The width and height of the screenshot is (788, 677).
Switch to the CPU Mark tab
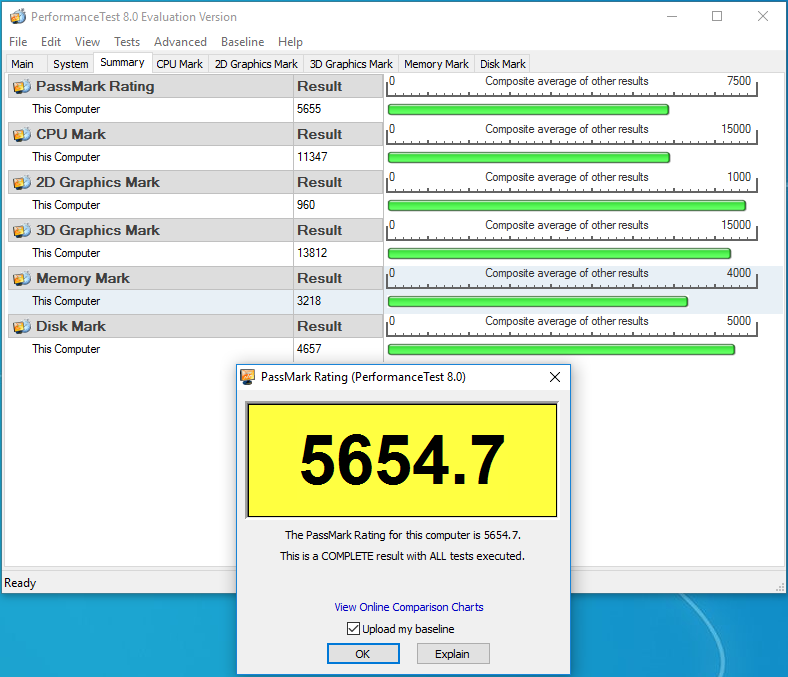[179, 64]
